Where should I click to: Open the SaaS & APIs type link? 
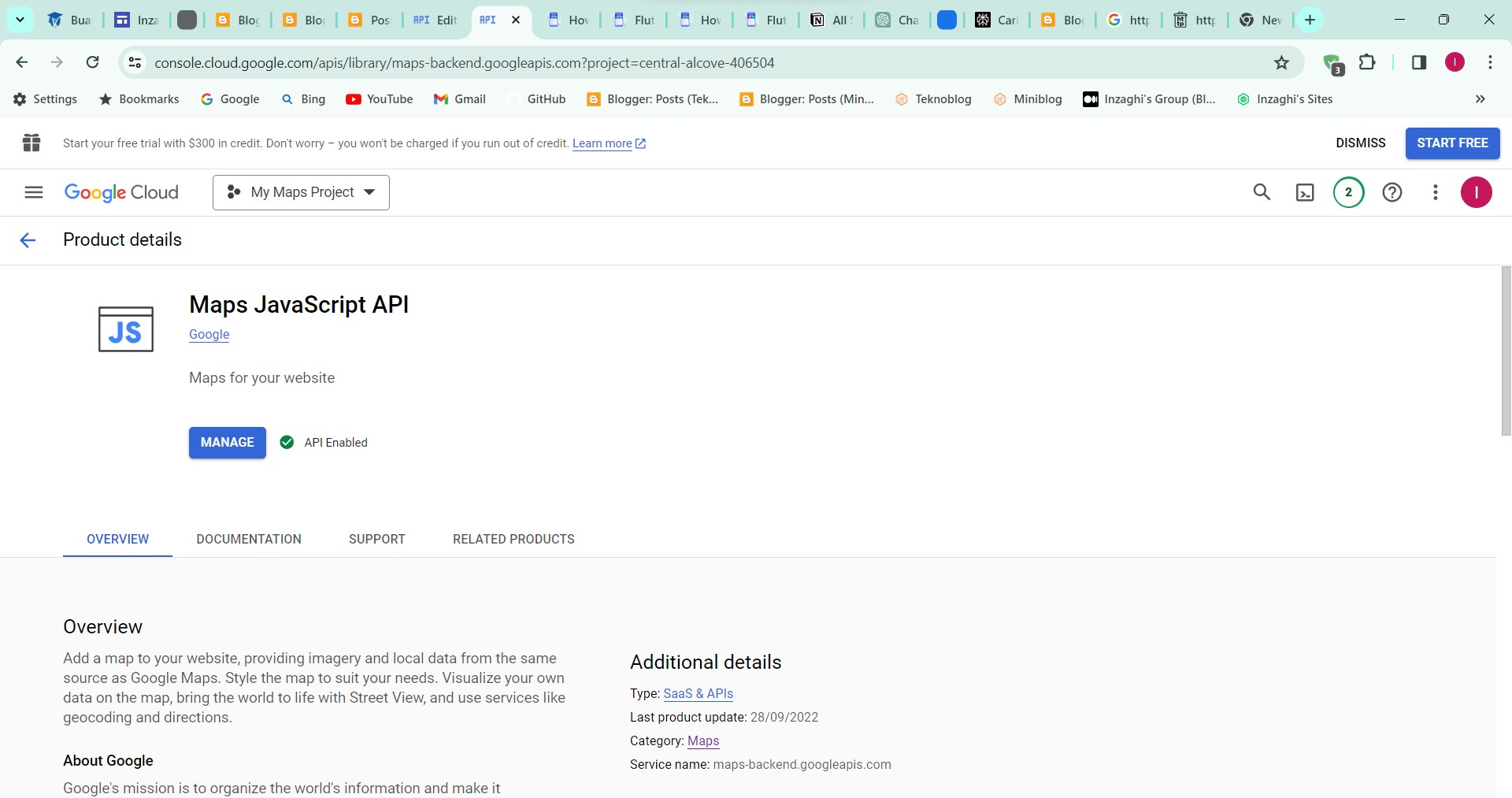698,694
